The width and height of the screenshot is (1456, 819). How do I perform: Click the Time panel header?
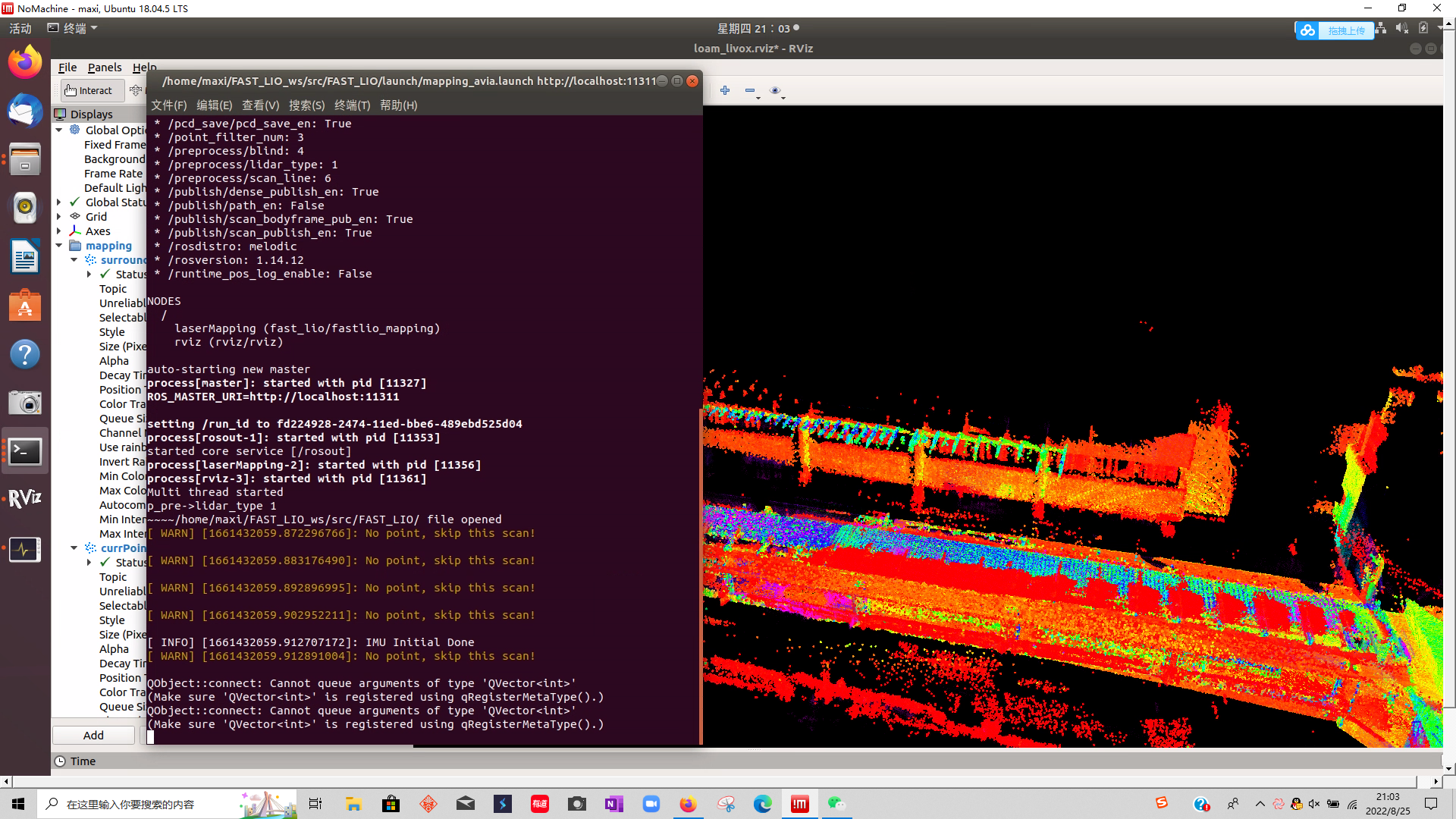point(83,761)
